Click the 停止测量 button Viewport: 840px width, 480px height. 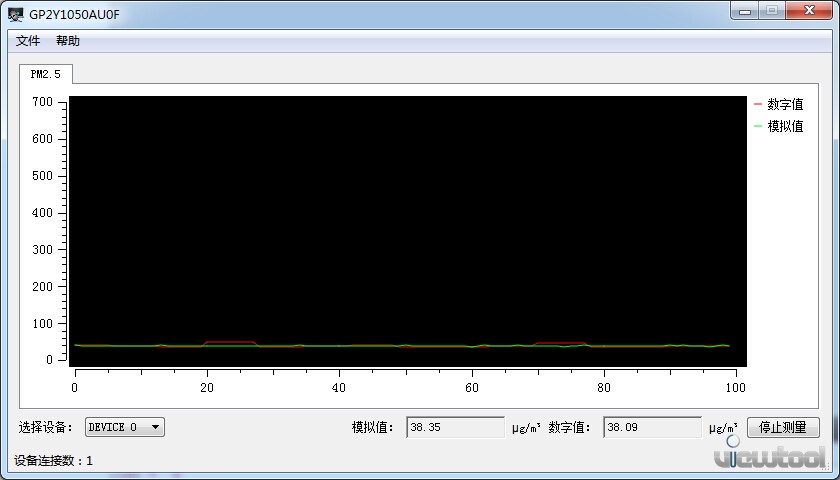[783, 427]
